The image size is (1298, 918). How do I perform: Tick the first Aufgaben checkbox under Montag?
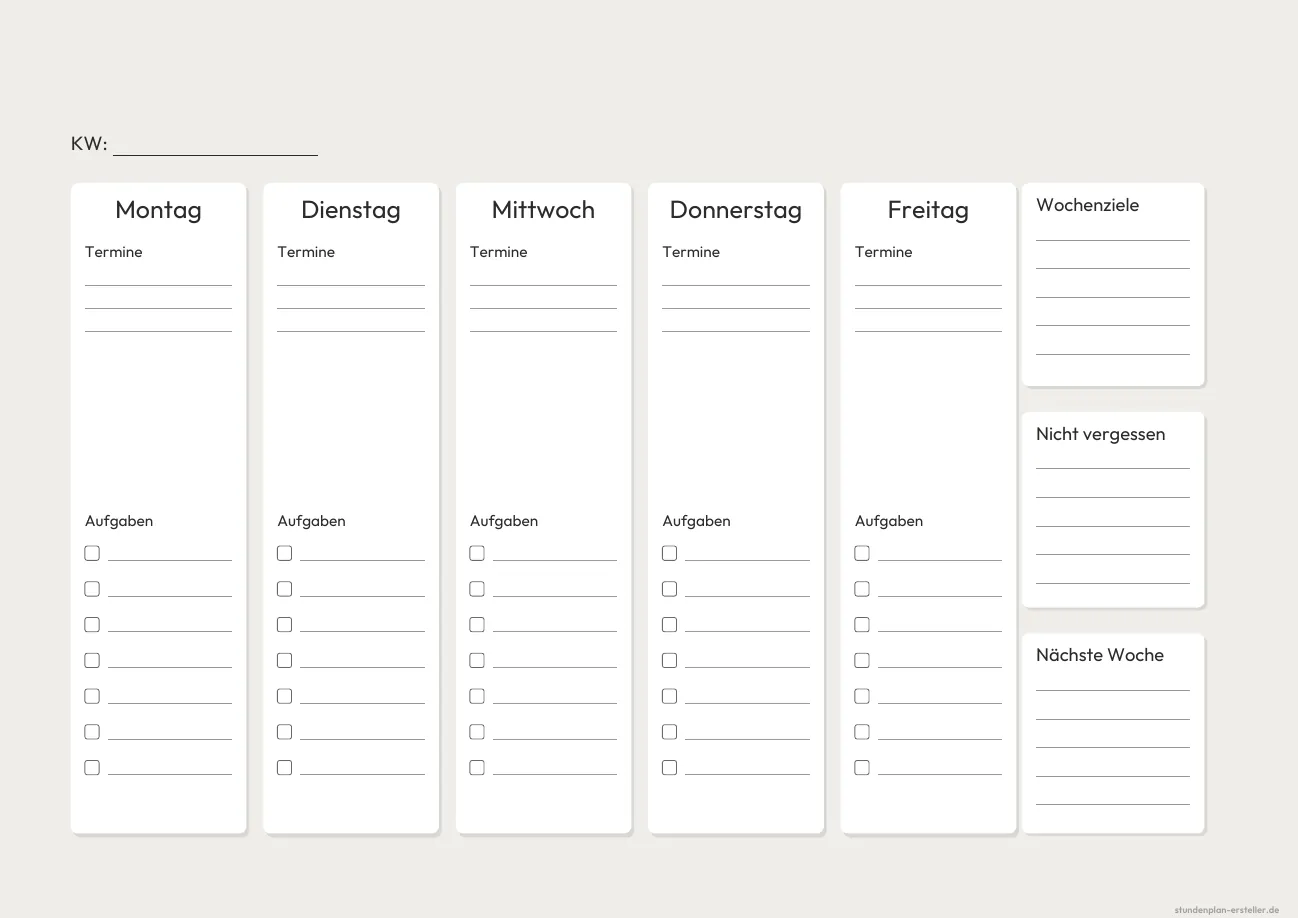92,553
